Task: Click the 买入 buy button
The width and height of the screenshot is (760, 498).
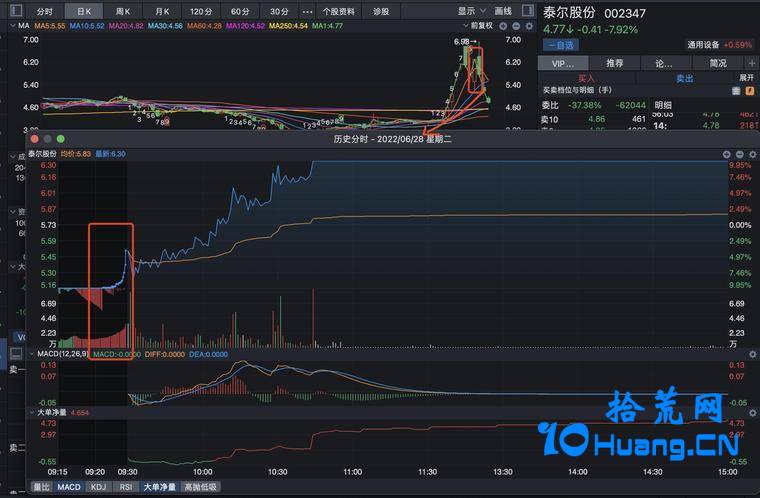Action: point(586,79)
